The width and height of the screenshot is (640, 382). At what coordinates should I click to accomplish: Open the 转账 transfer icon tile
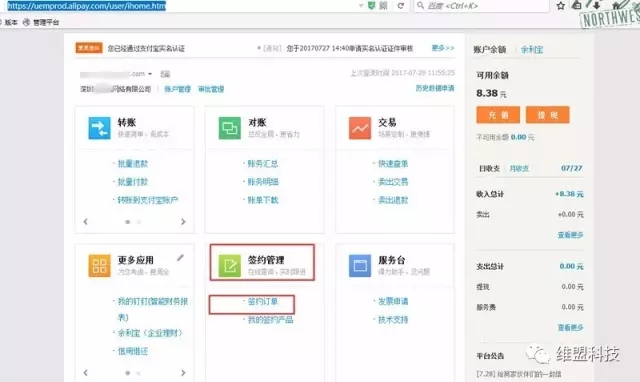[99, 128]
